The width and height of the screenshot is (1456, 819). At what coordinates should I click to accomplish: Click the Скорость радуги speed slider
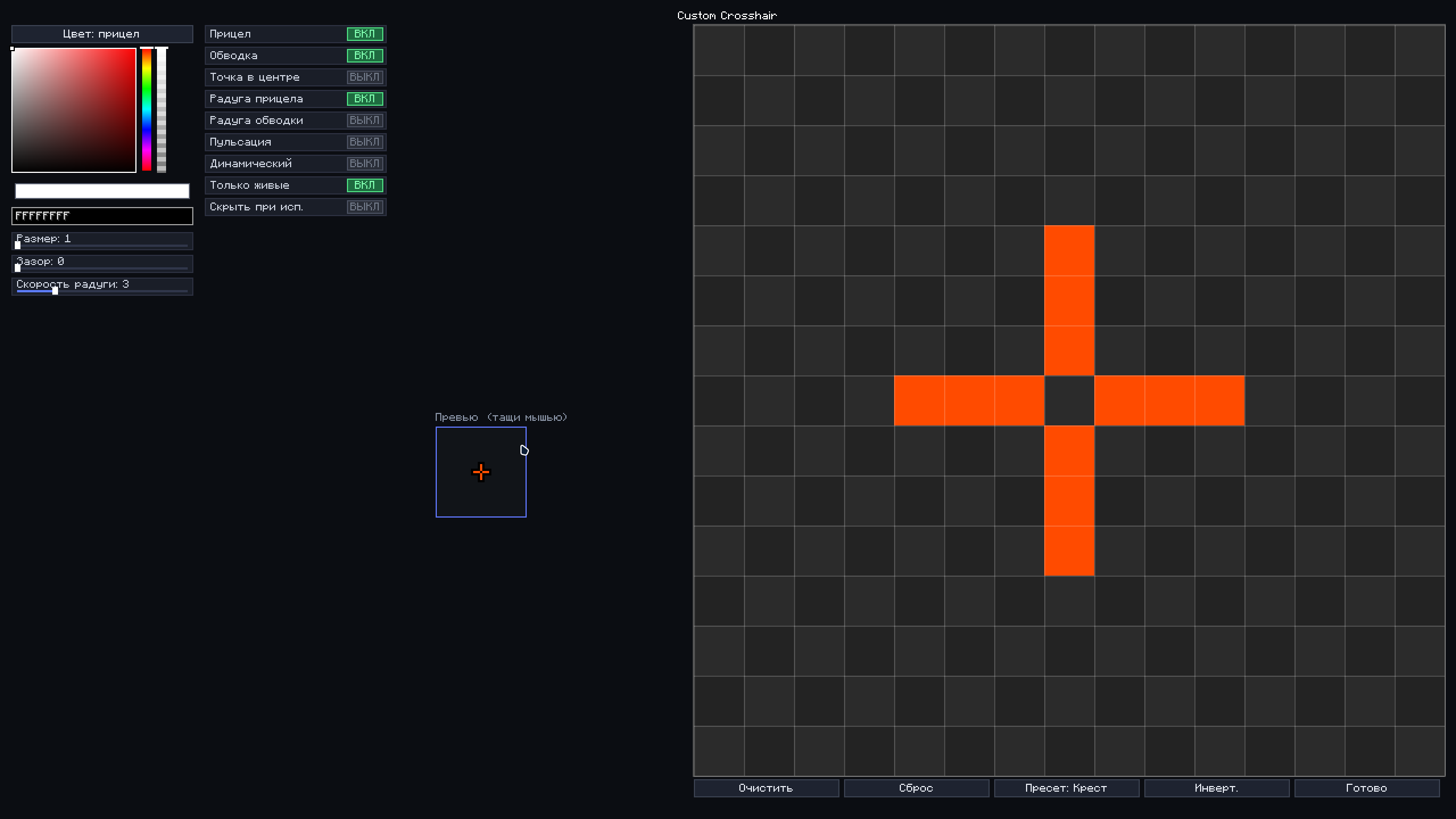coord(102,287)
